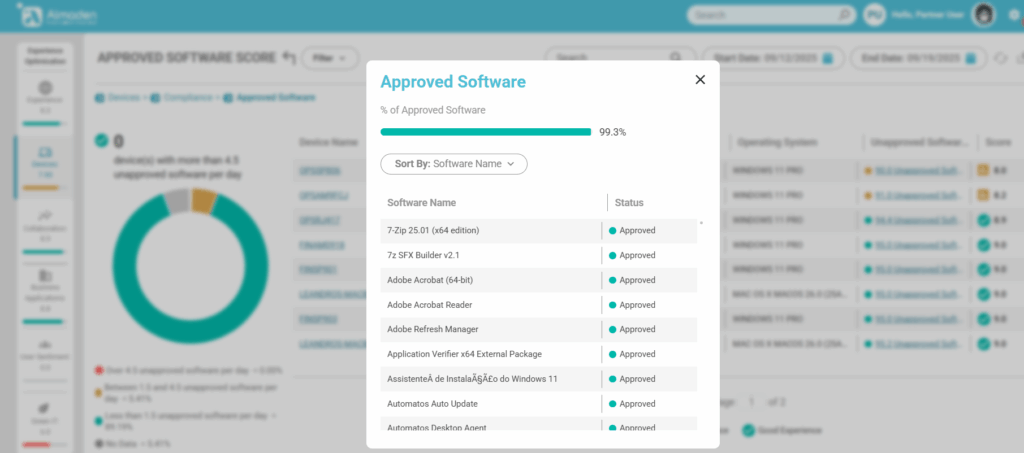1024x453 pixels.
Task: Select the 7-Zip 25.01 (x64 edition) row
Action: pos(490,230)
